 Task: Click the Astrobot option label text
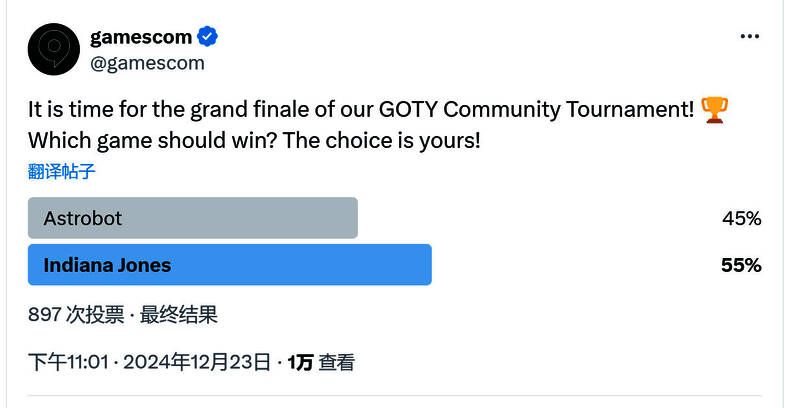83,218
